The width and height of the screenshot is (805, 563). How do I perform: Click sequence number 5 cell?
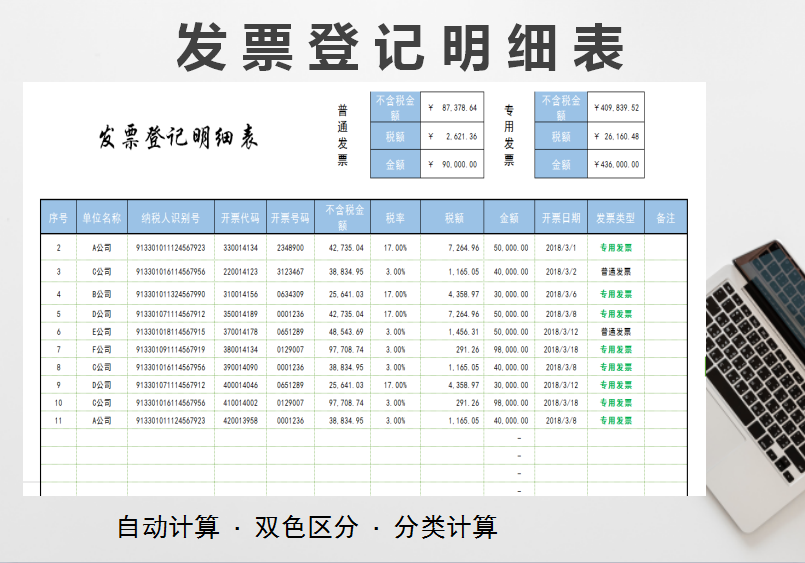[59, 314]
